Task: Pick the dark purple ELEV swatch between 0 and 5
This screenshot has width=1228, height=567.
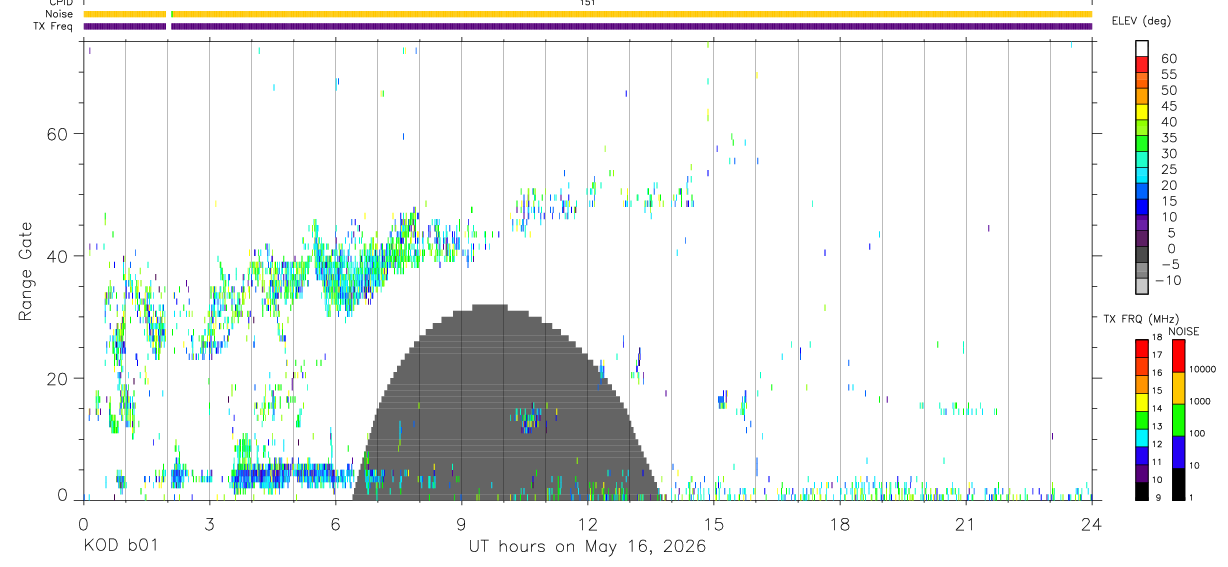Action: coord(1142,239)
